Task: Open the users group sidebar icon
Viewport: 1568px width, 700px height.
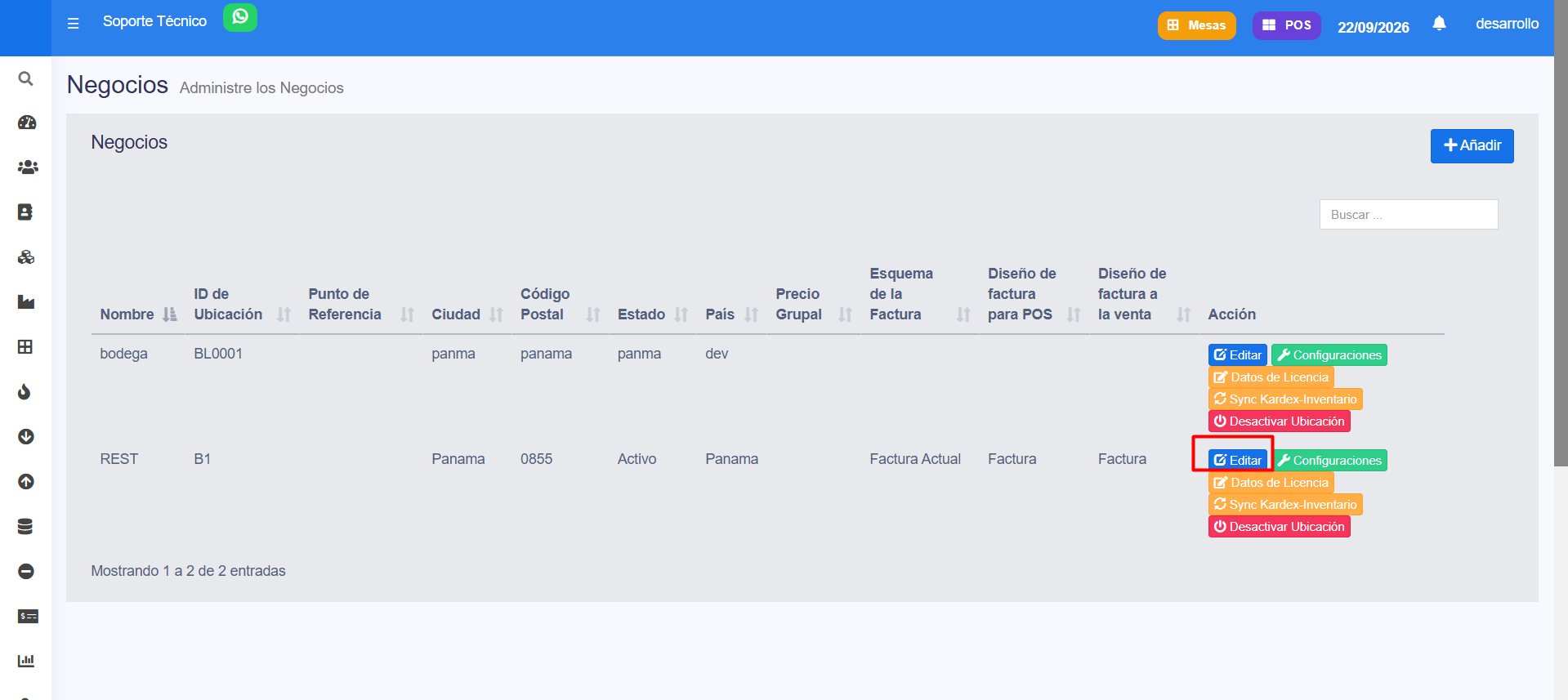Action: 26,167
